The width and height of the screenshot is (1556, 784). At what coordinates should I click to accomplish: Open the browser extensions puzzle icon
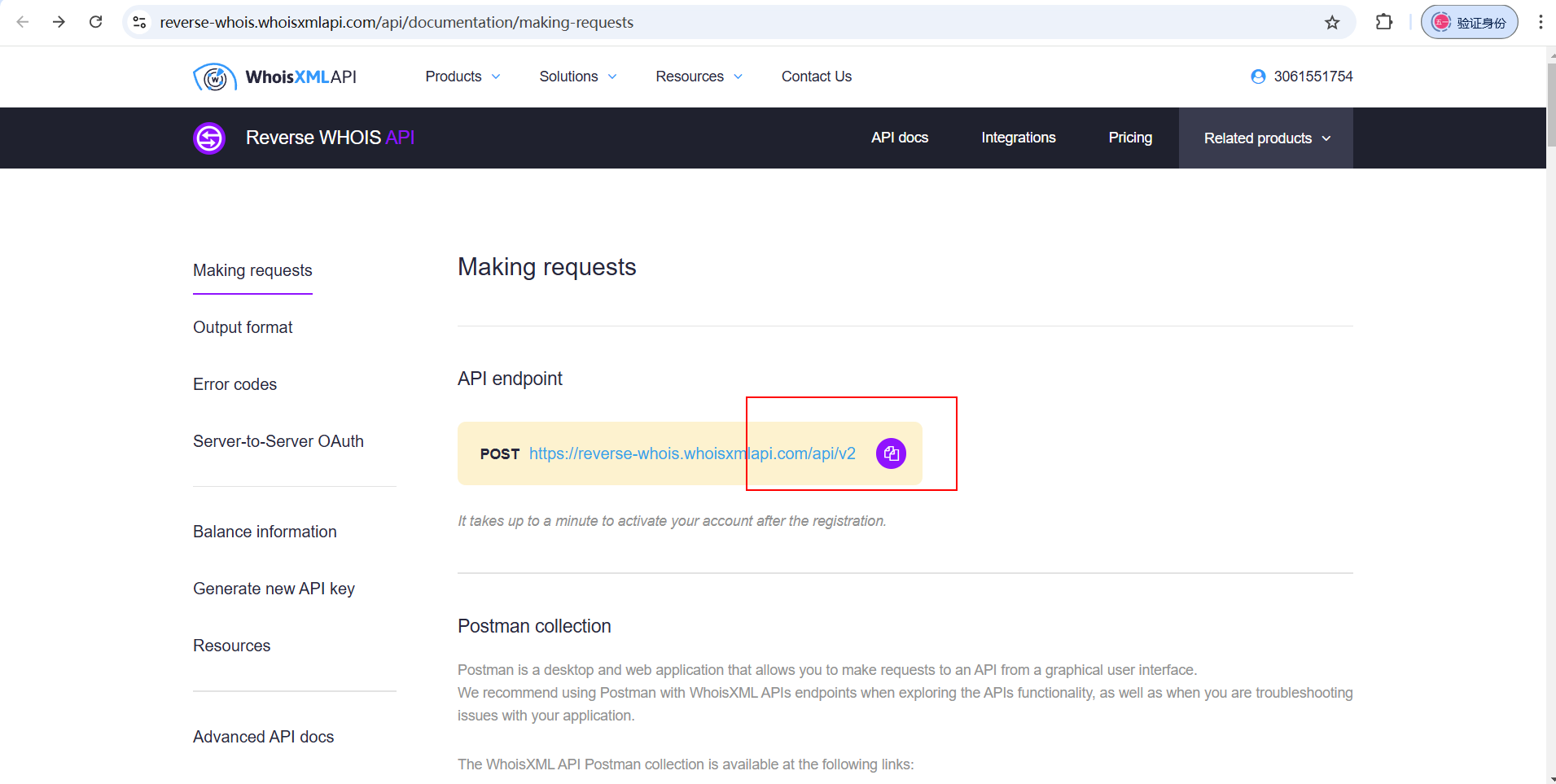[1384, 22]
